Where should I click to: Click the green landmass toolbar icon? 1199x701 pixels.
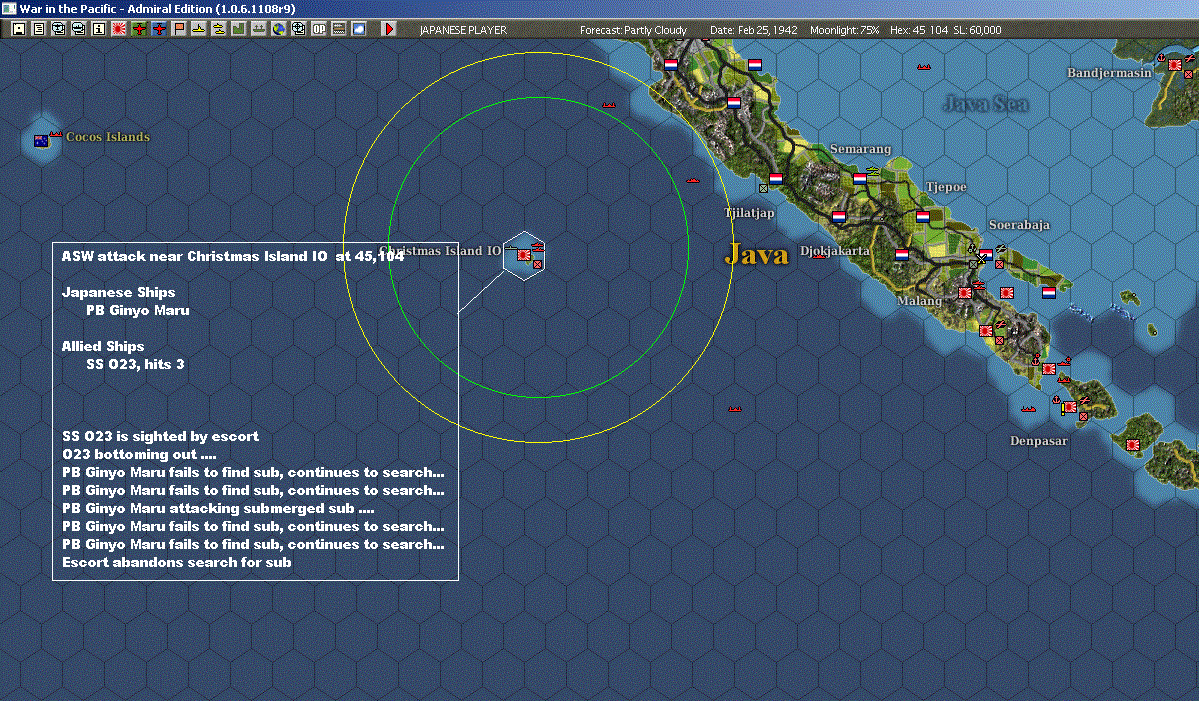238,29
